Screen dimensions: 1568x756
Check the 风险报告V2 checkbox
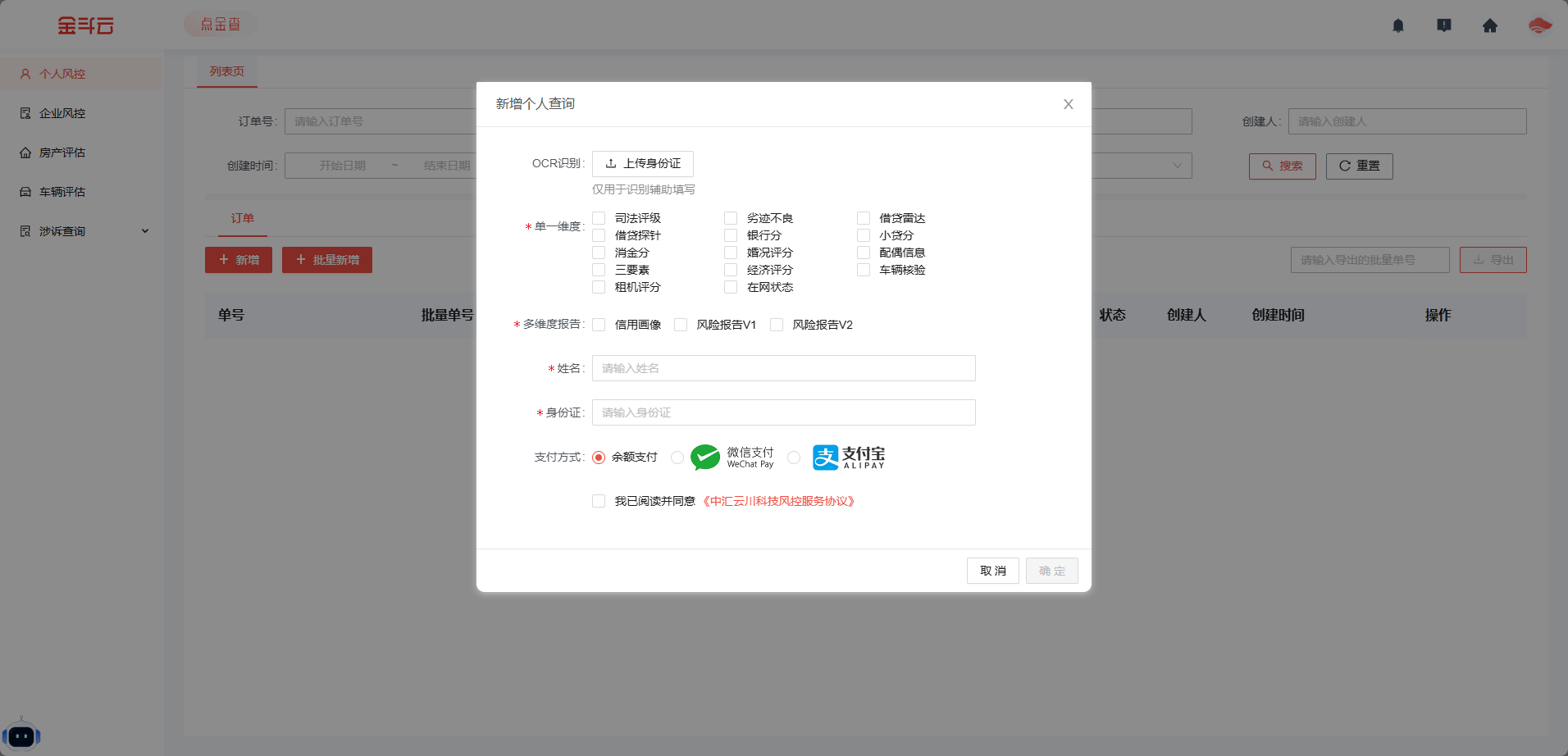pyautogui.click(x=777, y=325)
